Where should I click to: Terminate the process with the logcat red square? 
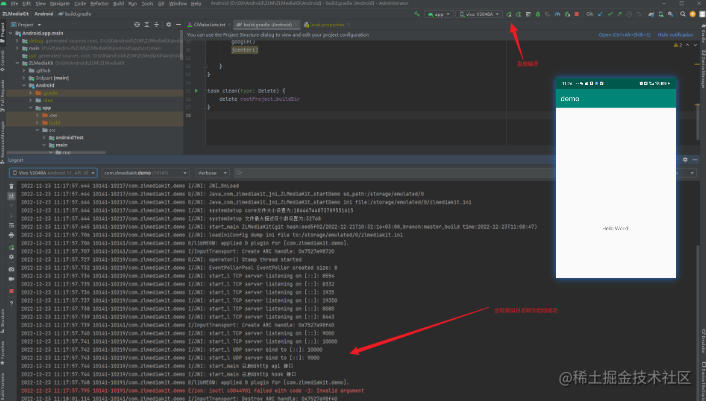tap(12, 291)
